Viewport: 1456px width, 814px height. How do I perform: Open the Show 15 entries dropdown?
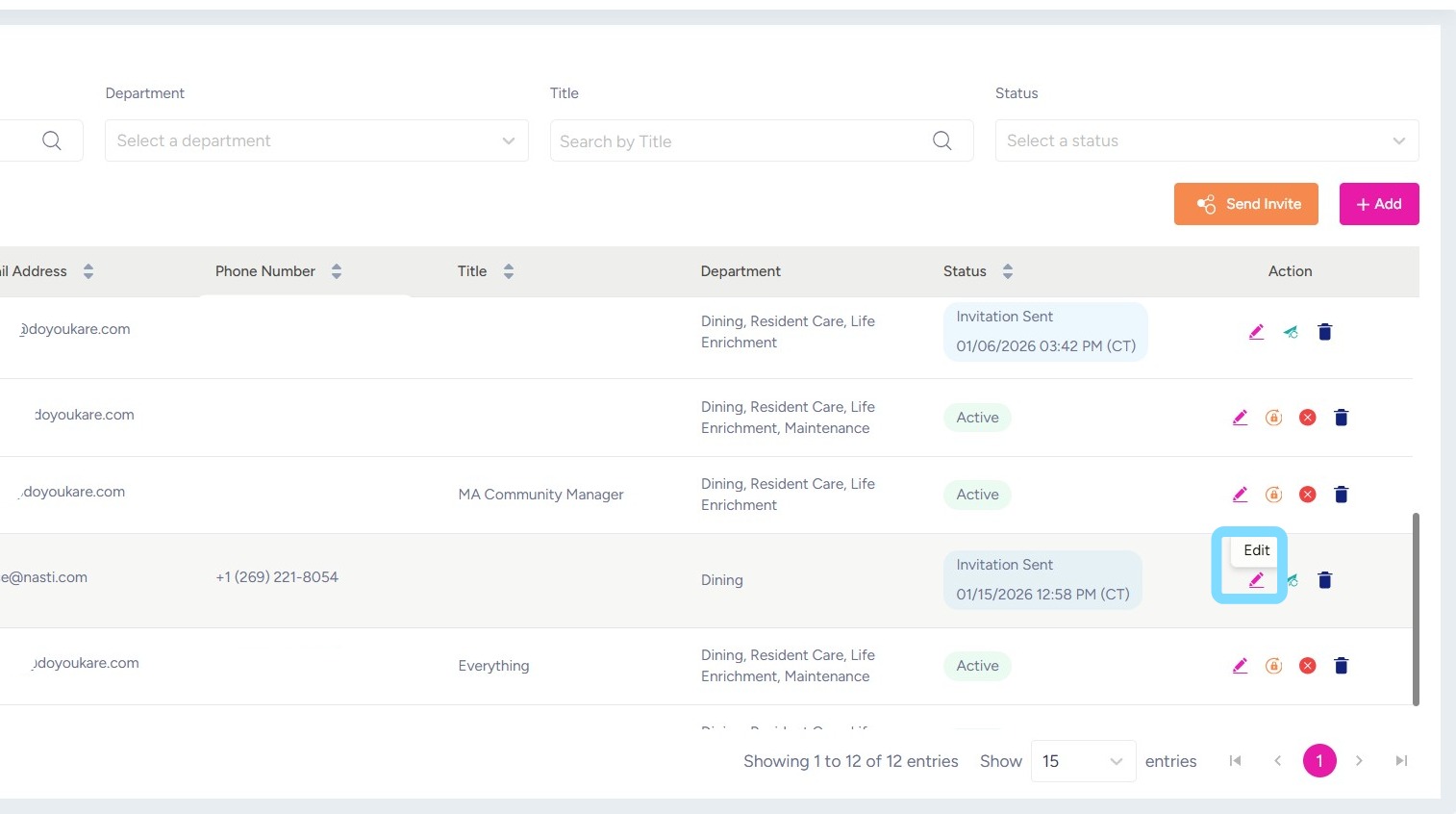click(x=1083, y=761)
